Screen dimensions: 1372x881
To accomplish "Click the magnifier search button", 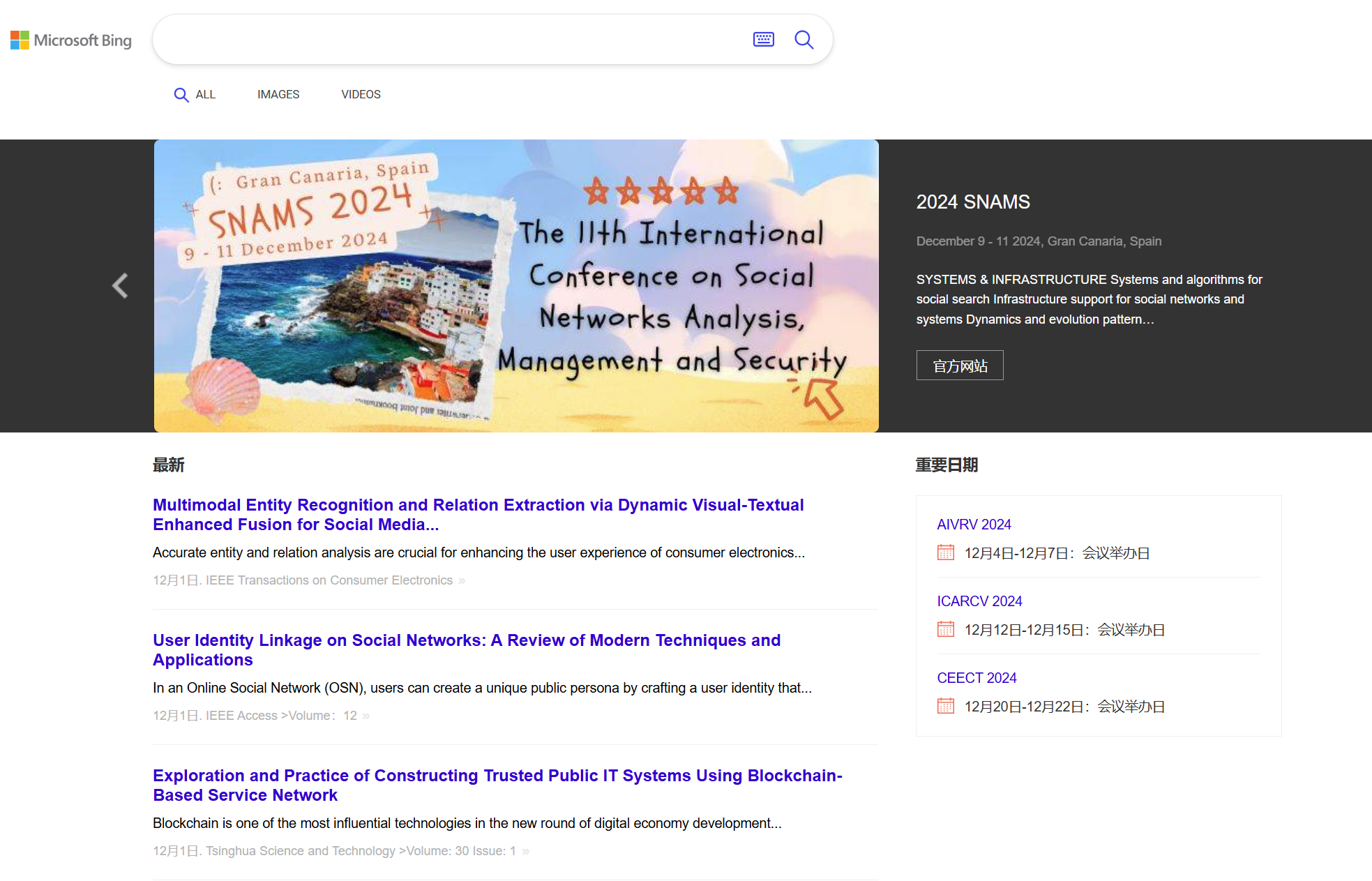I will pos(804,40).
